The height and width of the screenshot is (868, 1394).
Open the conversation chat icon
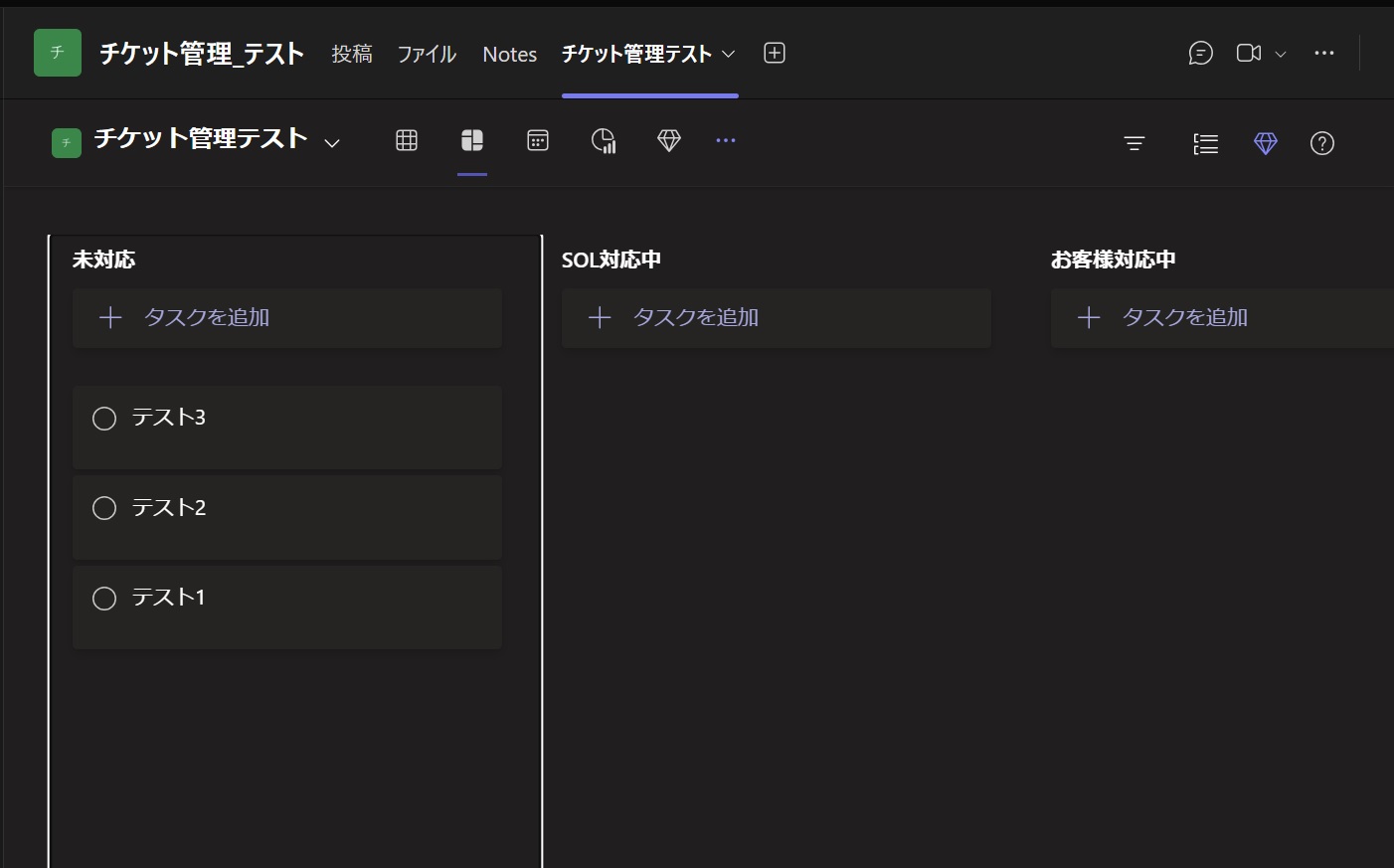pyautogui.click(x=1201, y=53)
